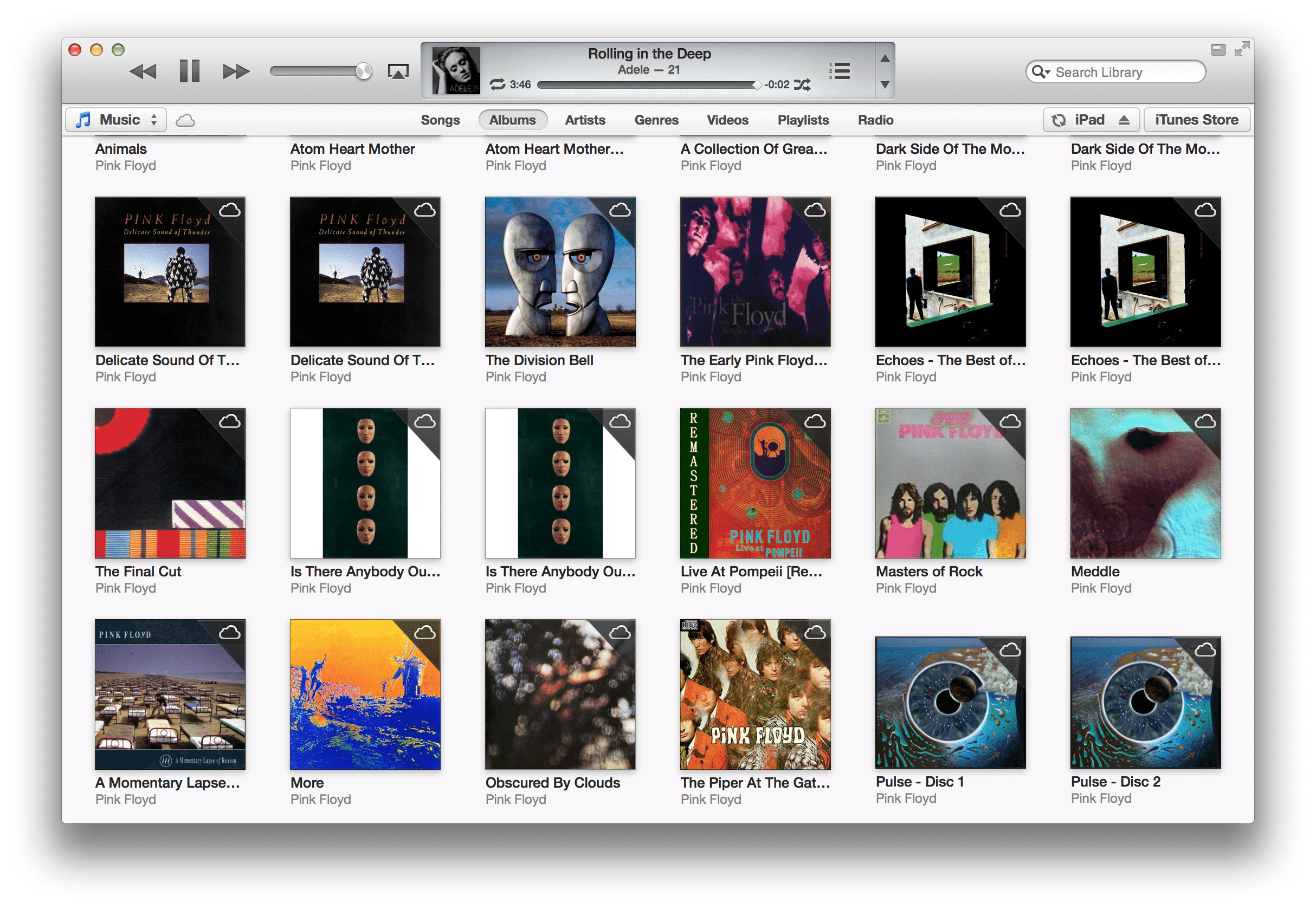Click the cloud icon on the Meddle cover
The height and width of the screenshot is (909, 1316).
(1204, 421)
